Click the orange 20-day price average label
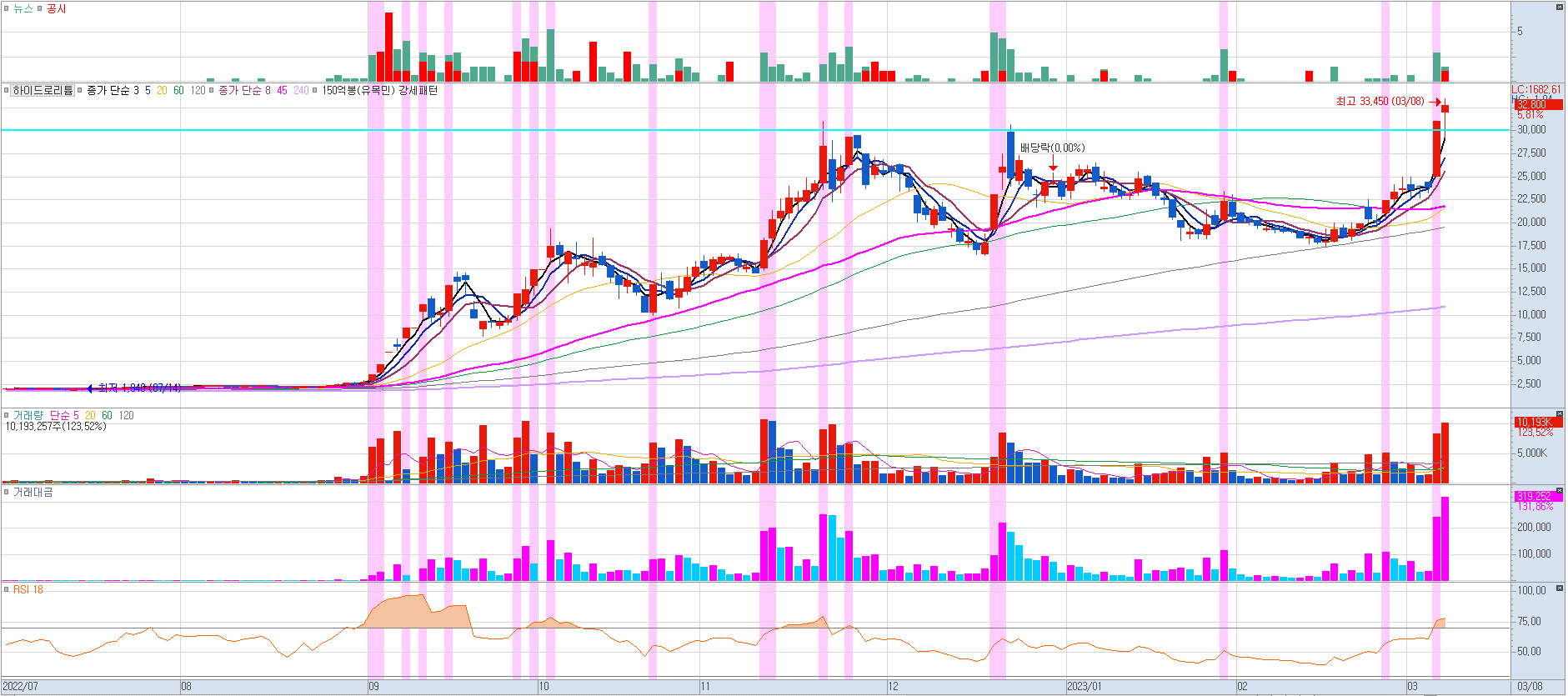 (162, 90)
